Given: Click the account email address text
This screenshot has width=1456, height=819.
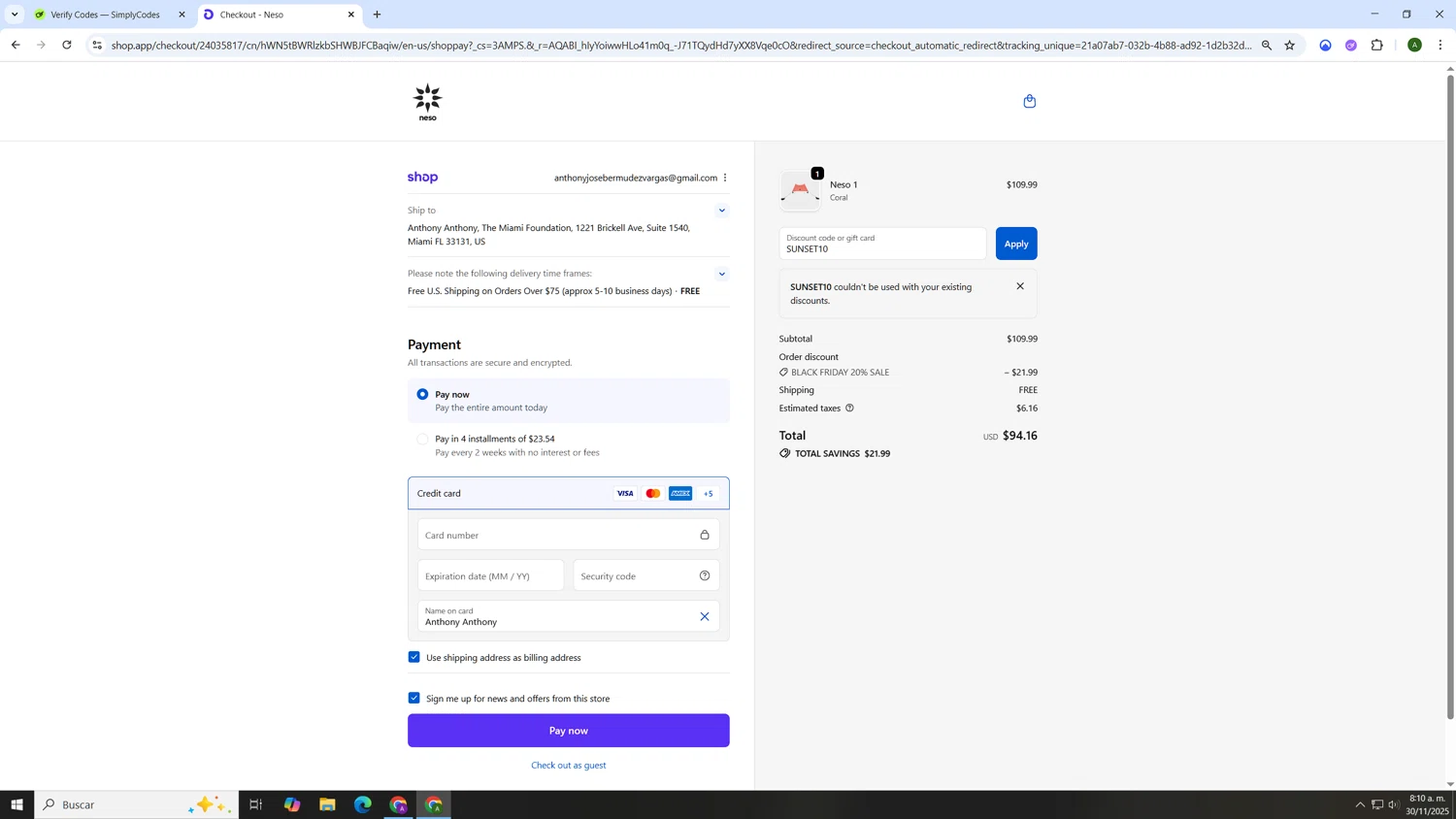Looking at the screenshot, I should pos(636,178).
